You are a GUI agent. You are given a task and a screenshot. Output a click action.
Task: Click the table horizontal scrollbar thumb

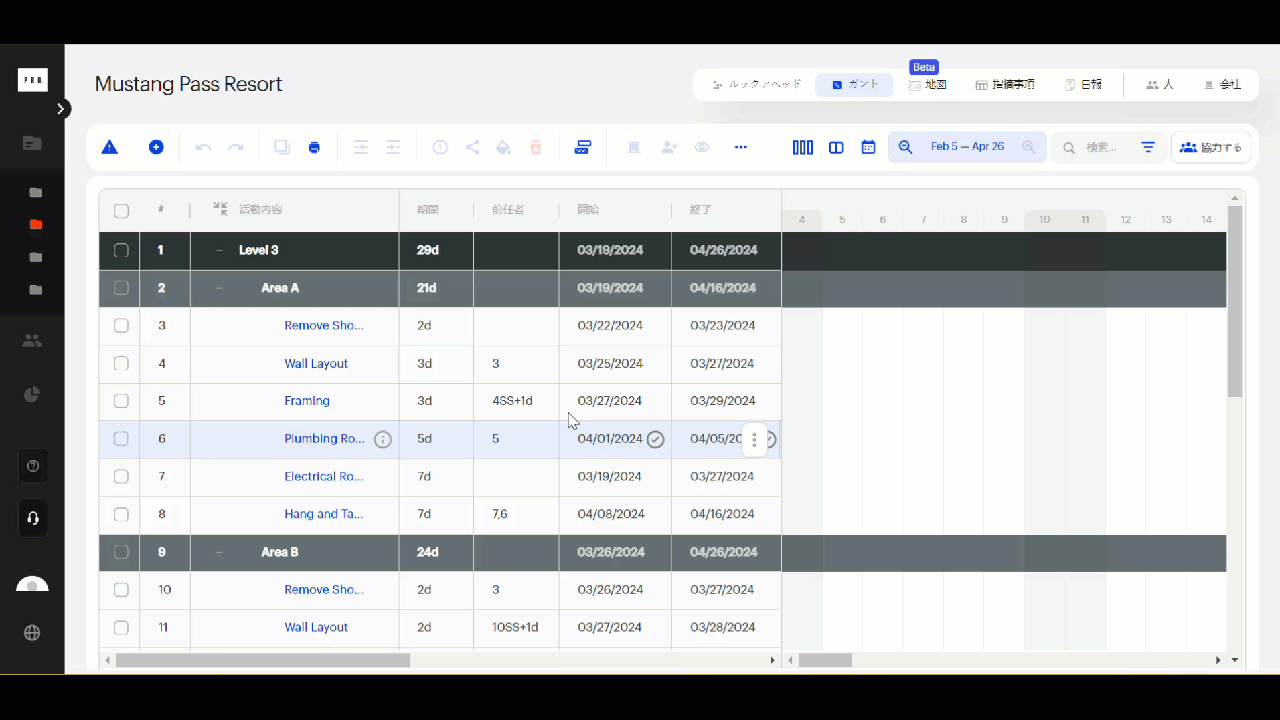click(x=263, y=660)
